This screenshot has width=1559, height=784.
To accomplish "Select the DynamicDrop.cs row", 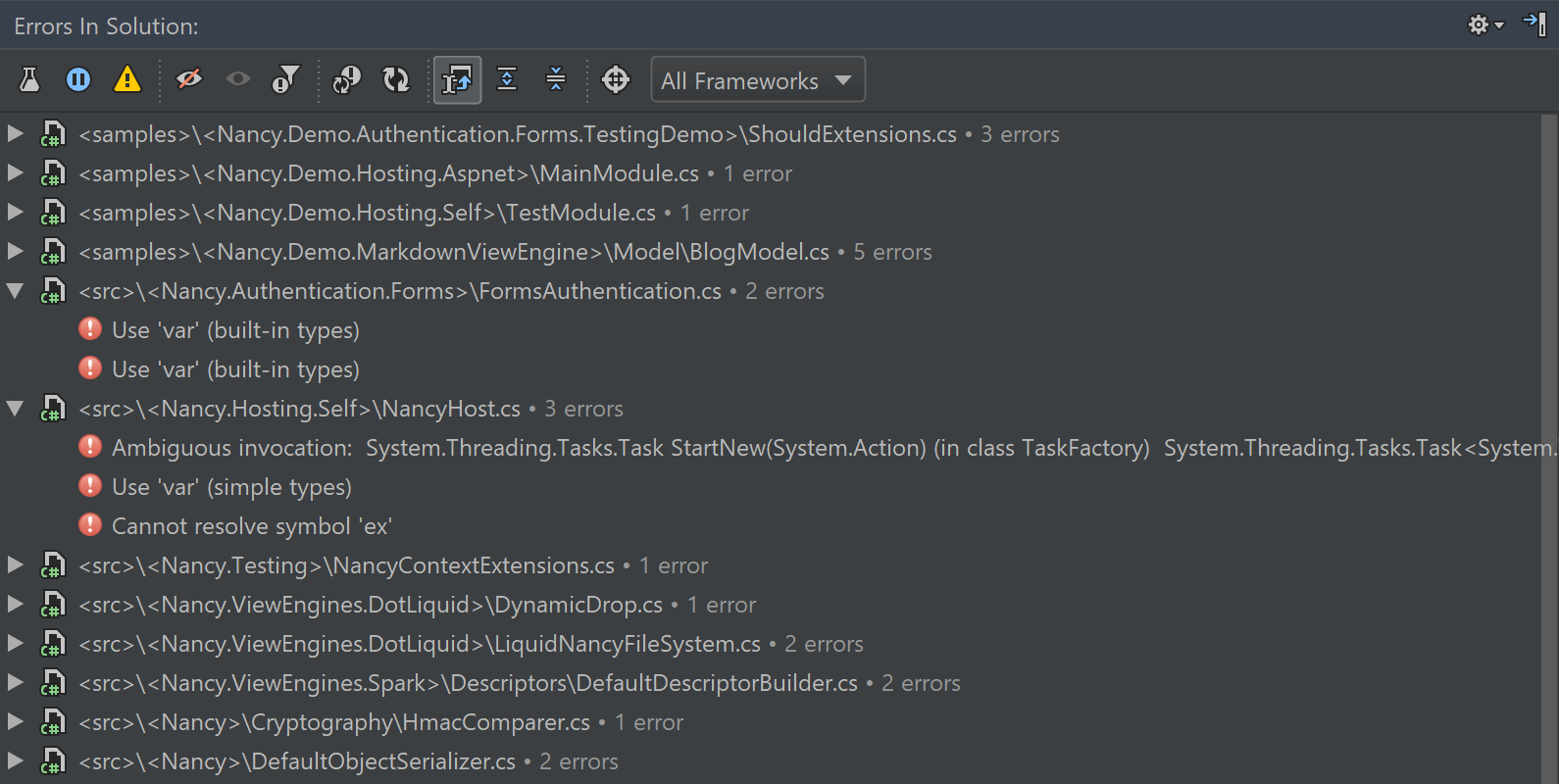I will (770, 605).
